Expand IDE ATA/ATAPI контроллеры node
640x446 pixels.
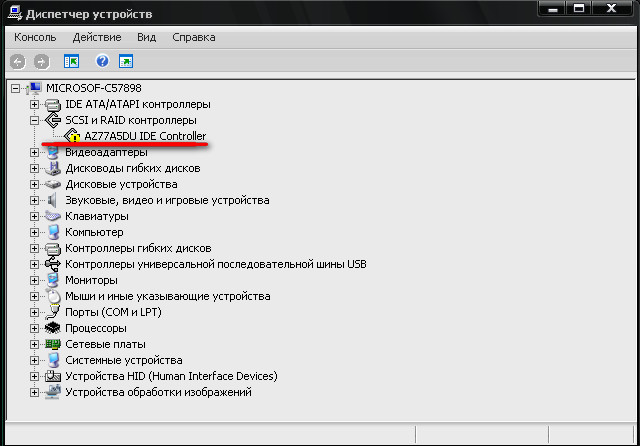coord(34,104)
